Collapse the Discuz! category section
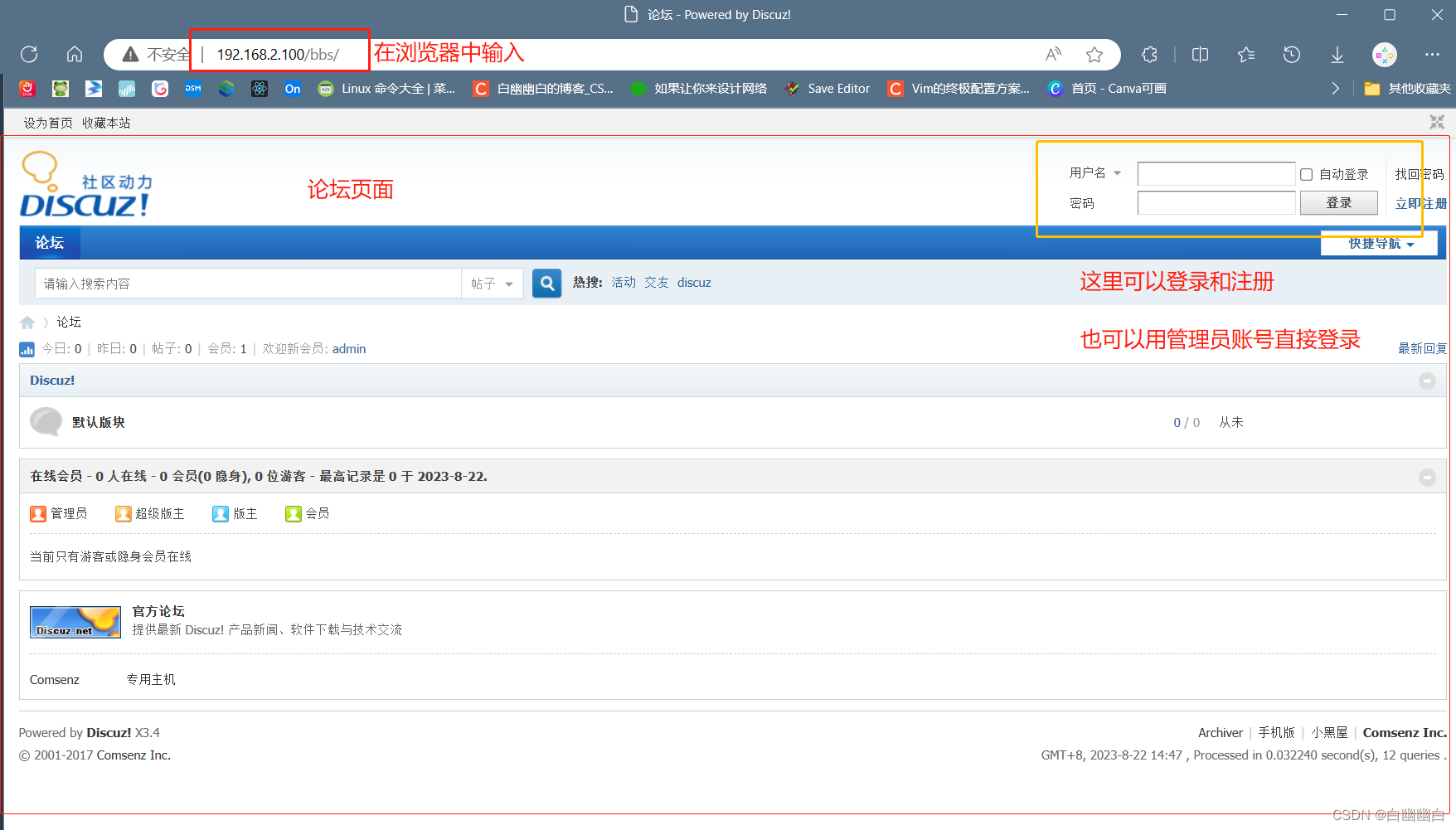The image size is (1456, 830). (1427, 381)
